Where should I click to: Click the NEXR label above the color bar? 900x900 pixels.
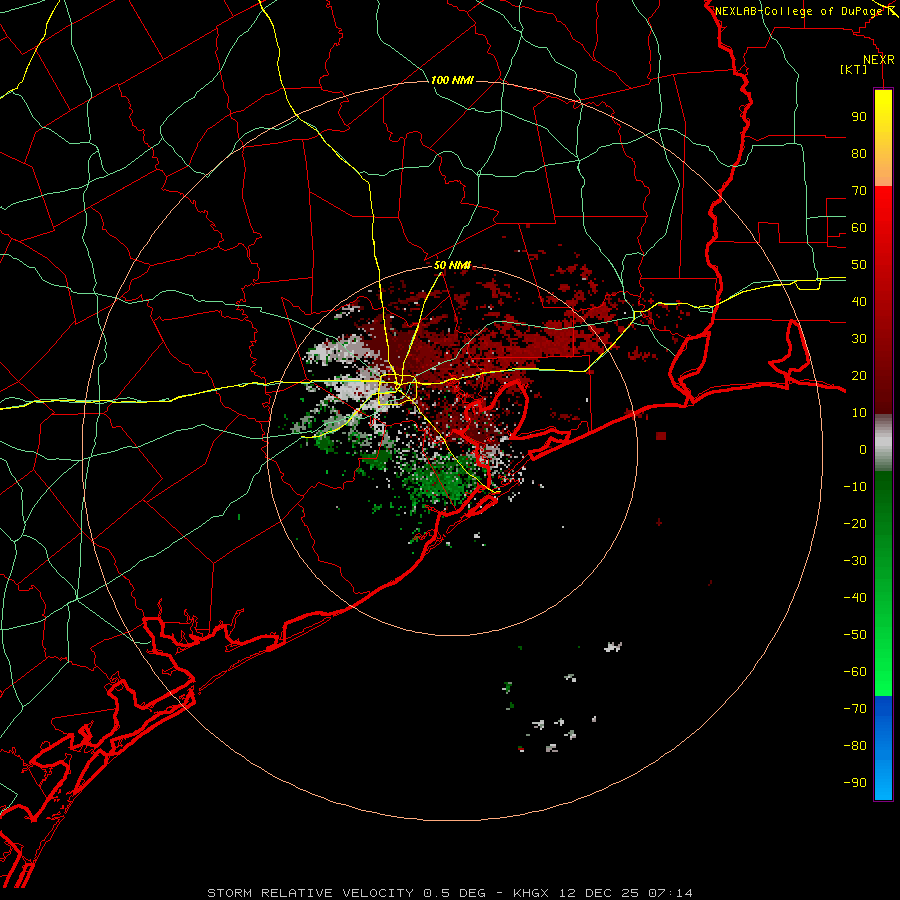pos(878,60)
